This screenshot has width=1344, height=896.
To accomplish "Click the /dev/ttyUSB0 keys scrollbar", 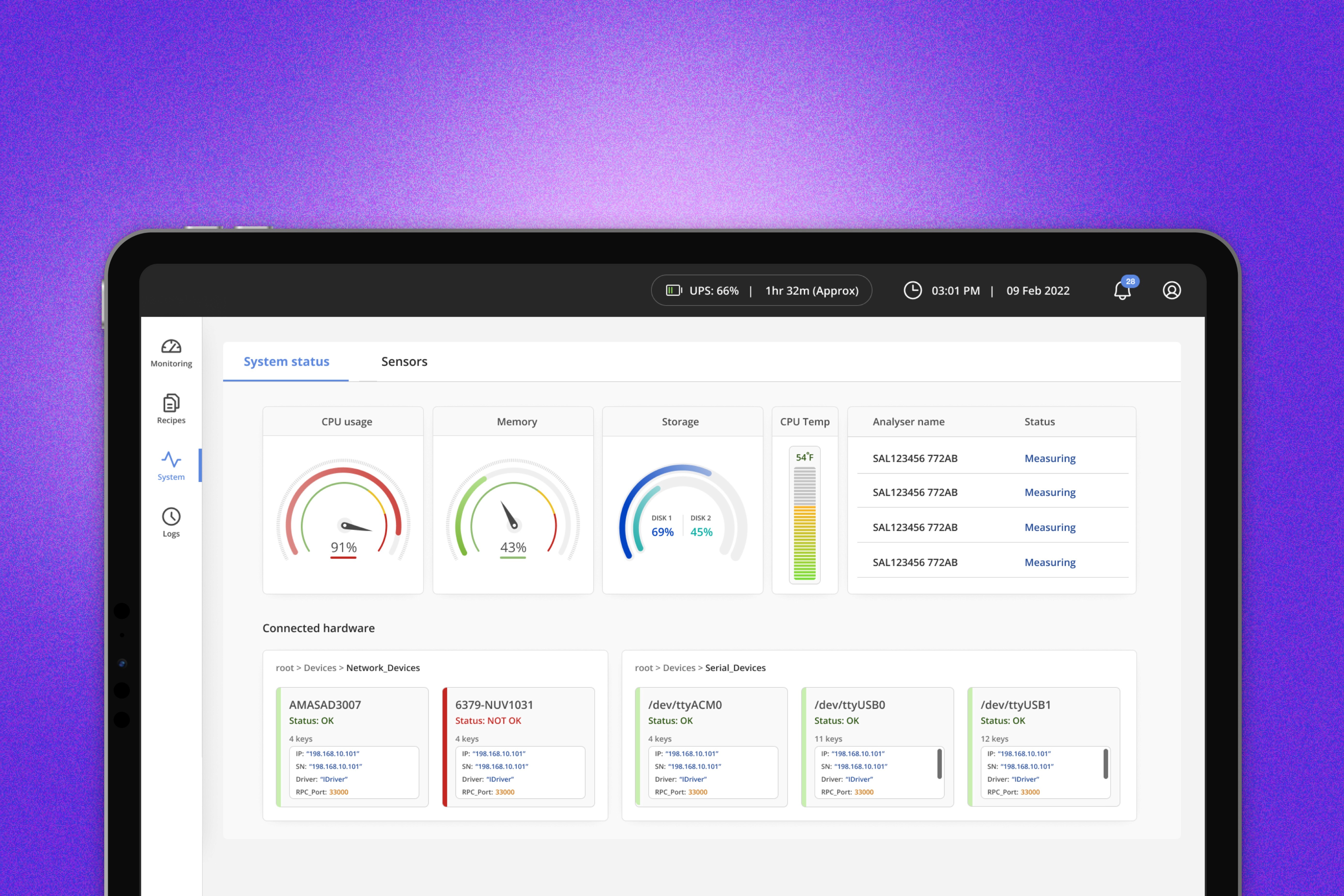I will [x=939, y=764].
